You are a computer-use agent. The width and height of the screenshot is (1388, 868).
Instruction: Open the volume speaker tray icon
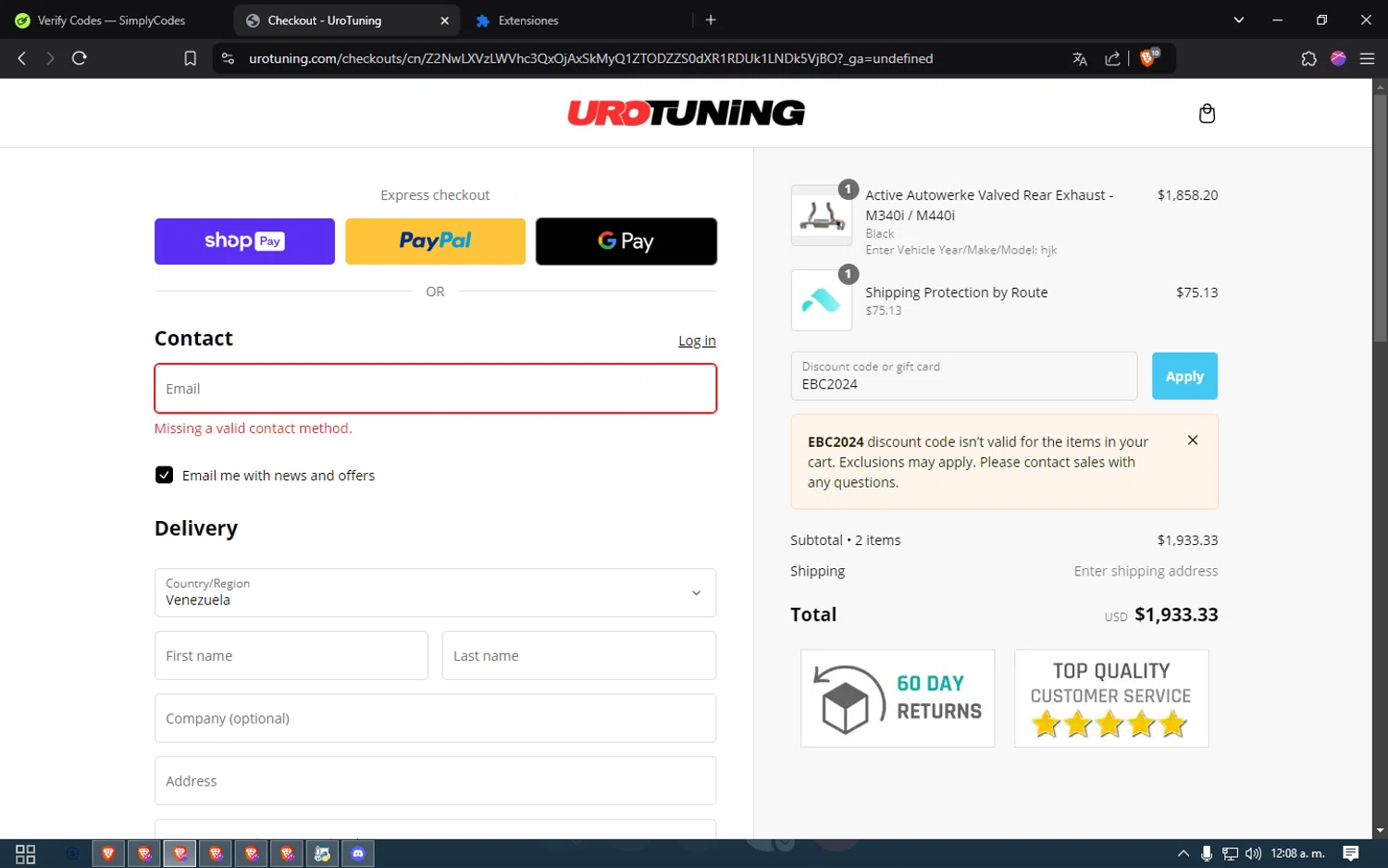click(1253, 853)
